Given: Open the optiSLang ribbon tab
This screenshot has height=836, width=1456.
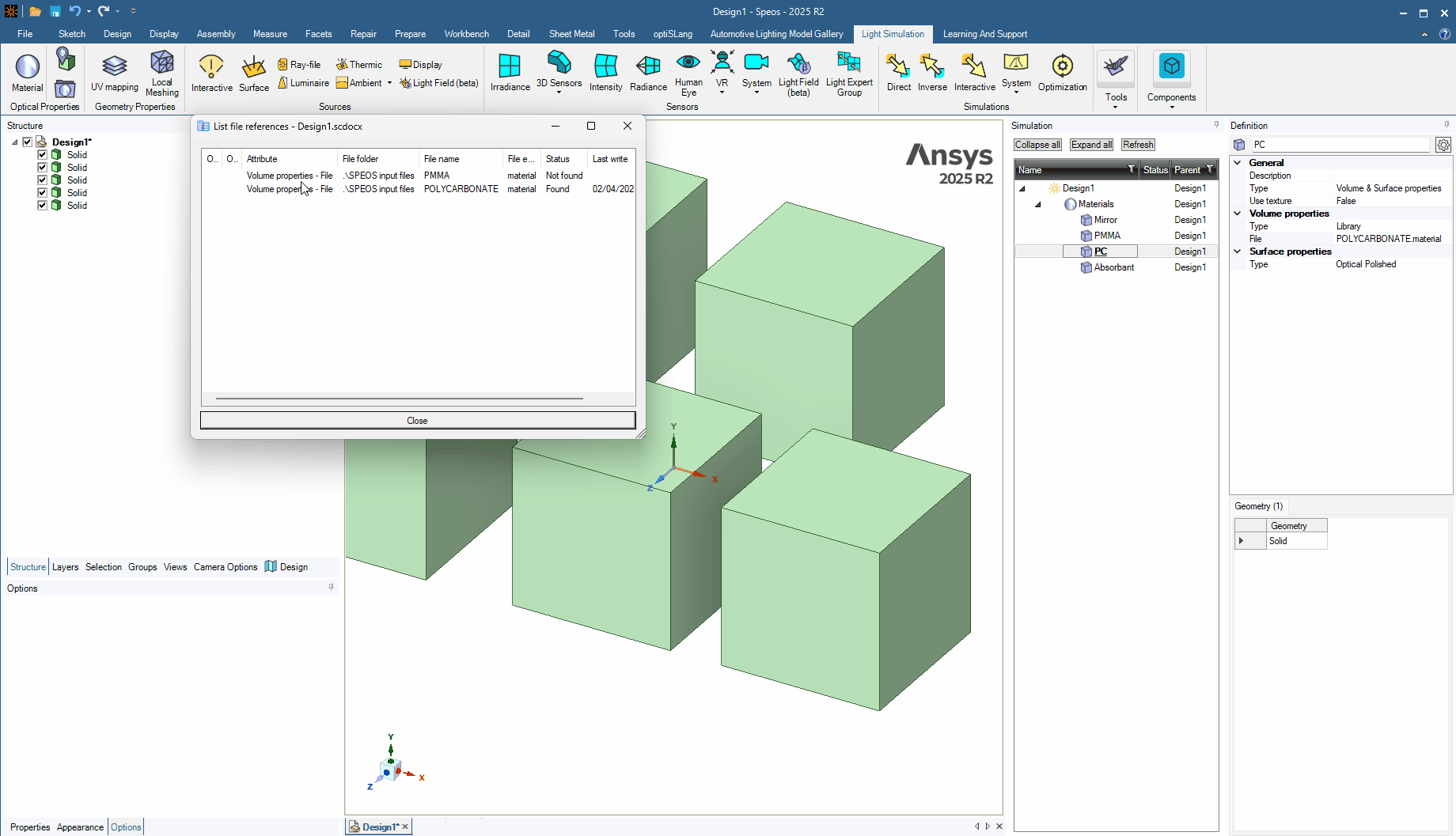Looking at the screenshot, I should (673, 34).
